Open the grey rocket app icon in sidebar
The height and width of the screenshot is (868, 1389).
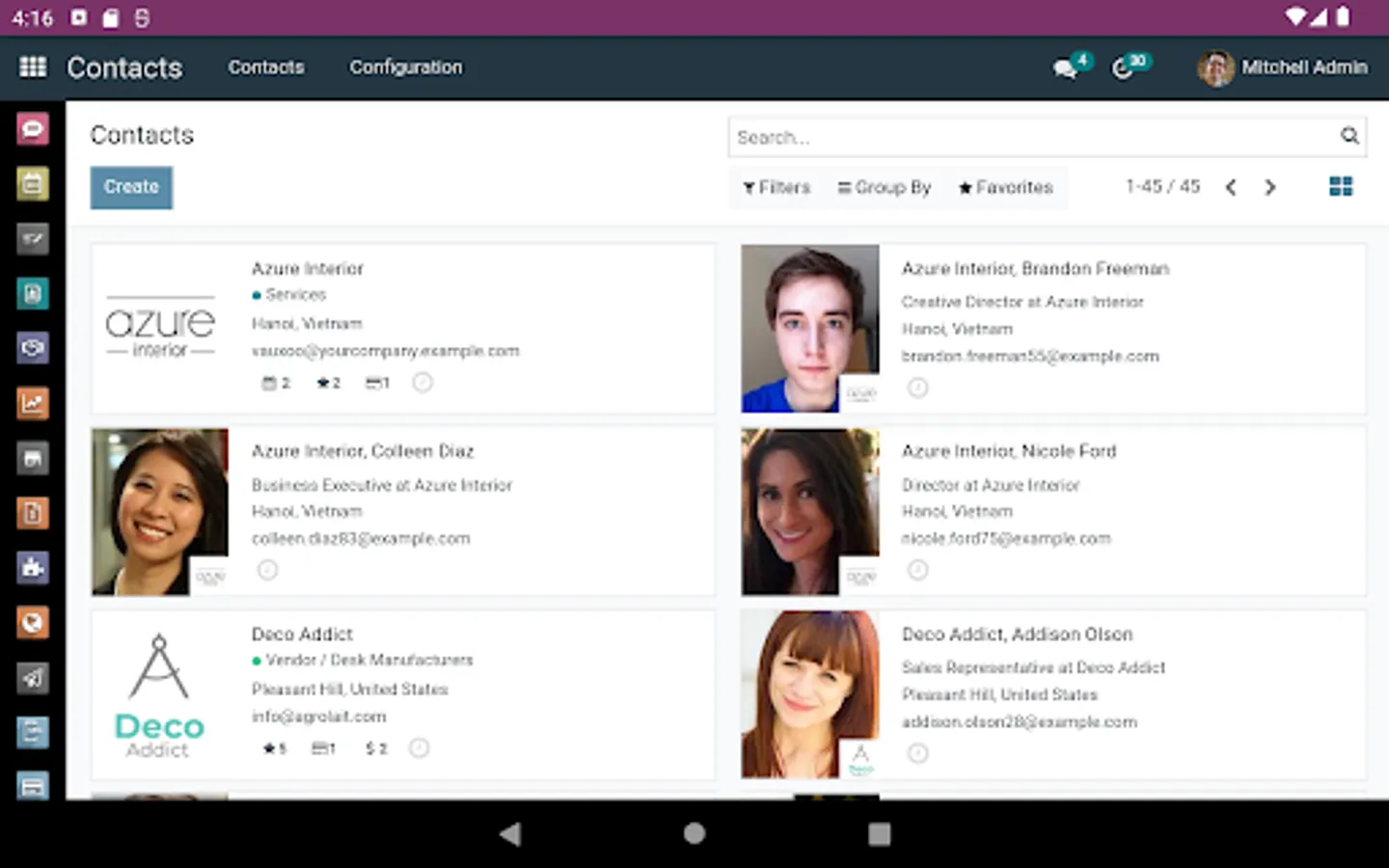coord(32,678)
